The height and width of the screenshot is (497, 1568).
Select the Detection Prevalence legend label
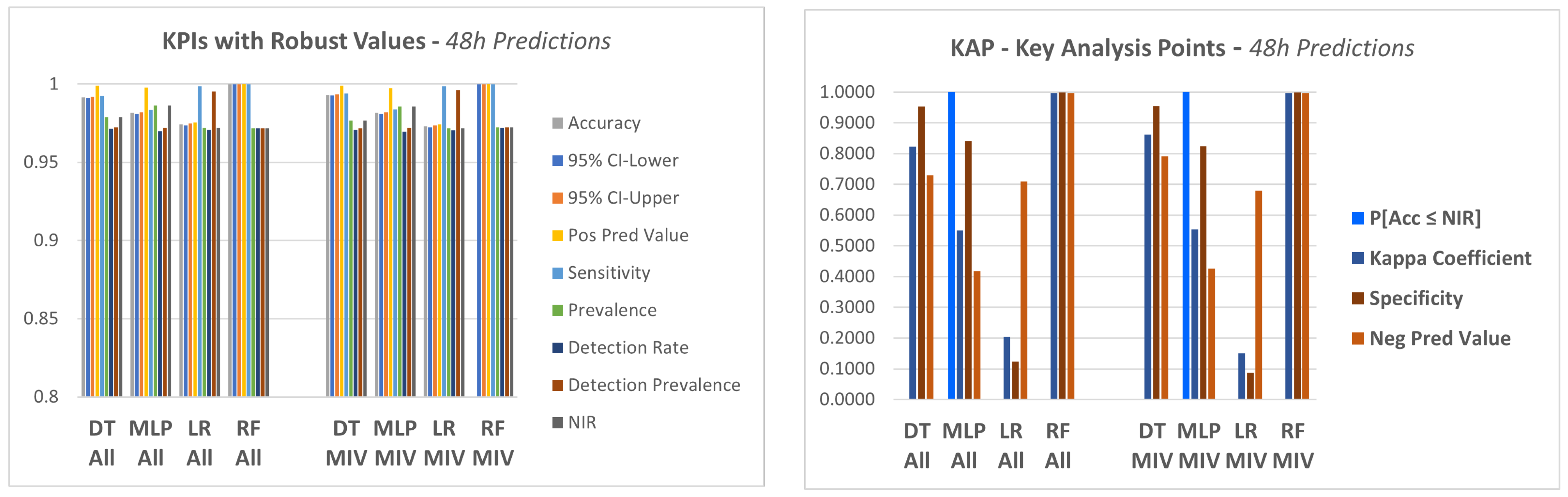click(x=654, y=385)
